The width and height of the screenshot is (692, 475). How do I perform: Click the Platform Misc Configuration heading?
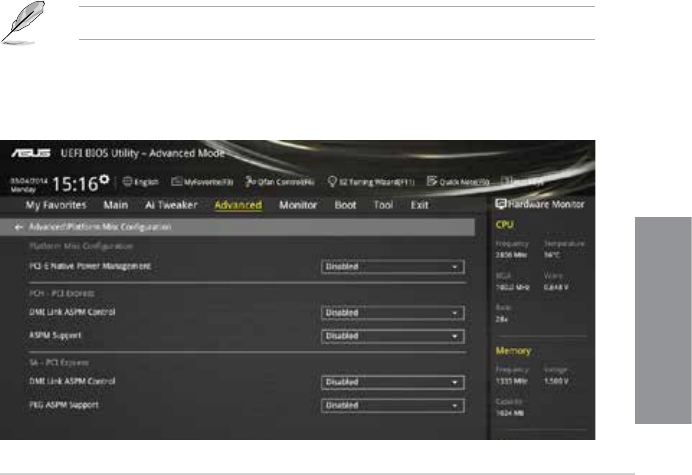click(81, 246)
